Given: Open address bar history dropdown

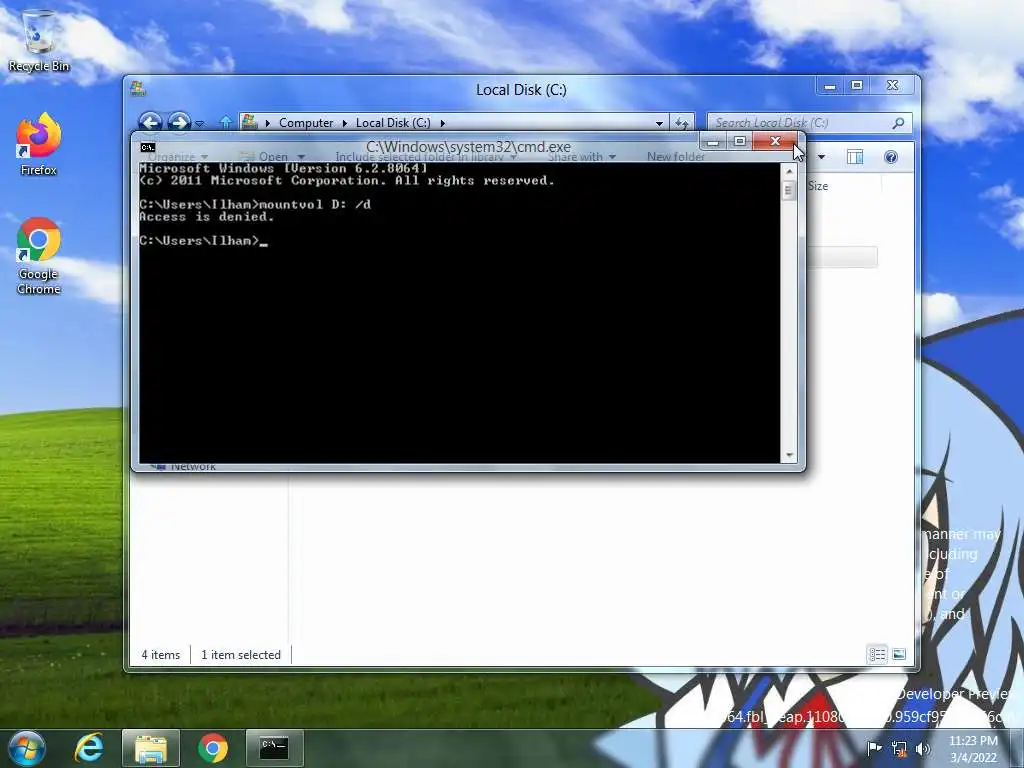Looking at the screenshot, I should pyautogui.click(x=659, y=123).
